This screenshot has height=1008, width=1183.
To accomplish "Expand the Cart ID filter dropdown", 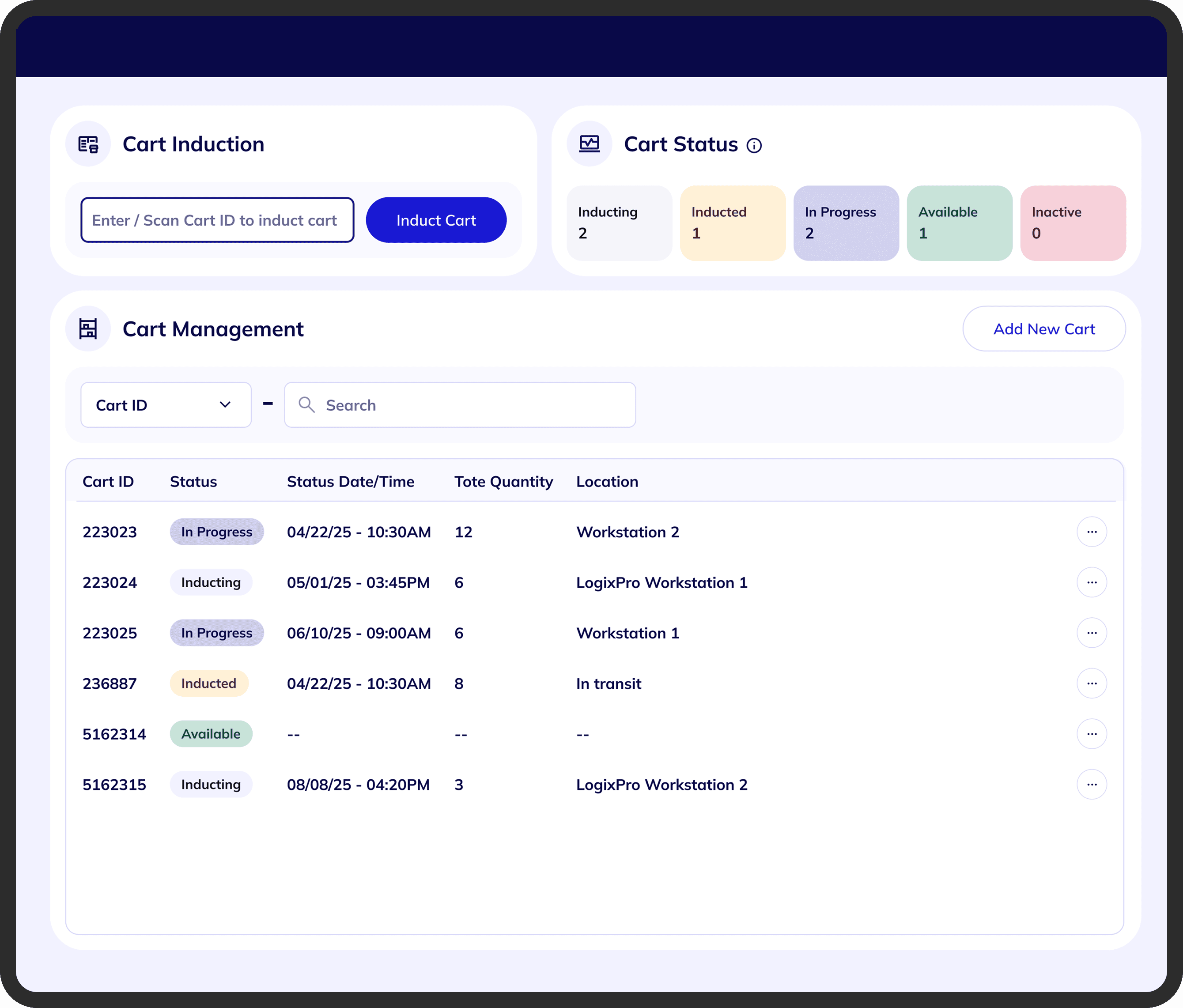I will [166, 405].
